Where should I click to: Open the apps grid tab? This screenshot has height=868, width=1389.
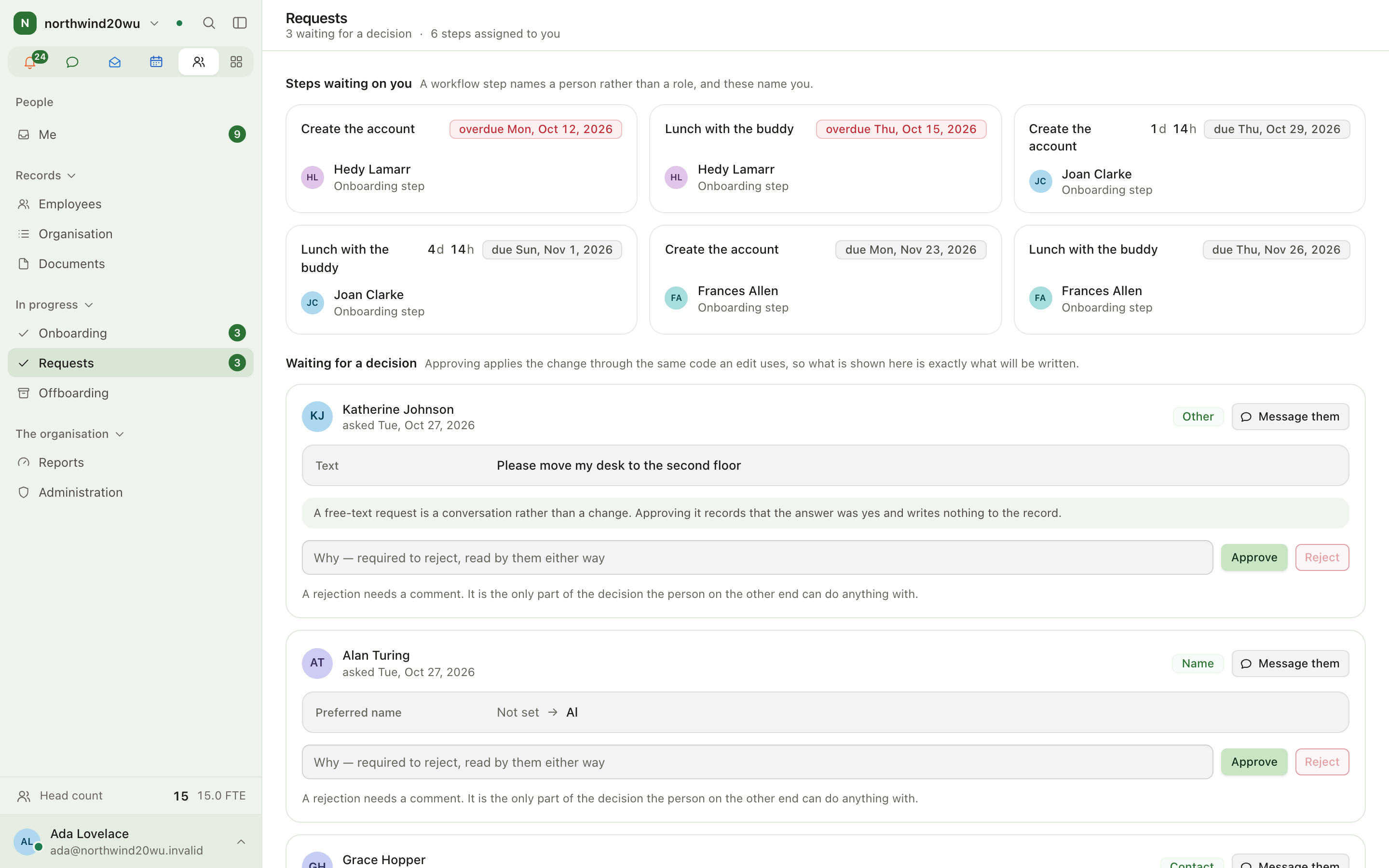(x=236, y=62)
